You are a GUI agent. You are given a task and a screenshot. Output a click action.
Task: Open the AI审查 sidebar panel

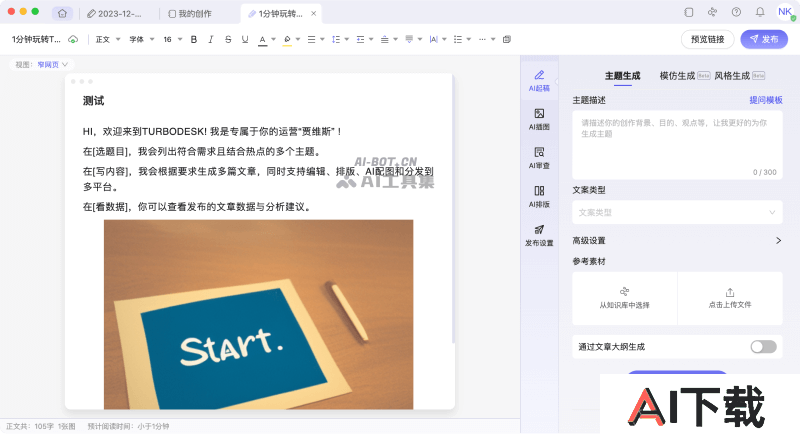[x=539, y=158]
